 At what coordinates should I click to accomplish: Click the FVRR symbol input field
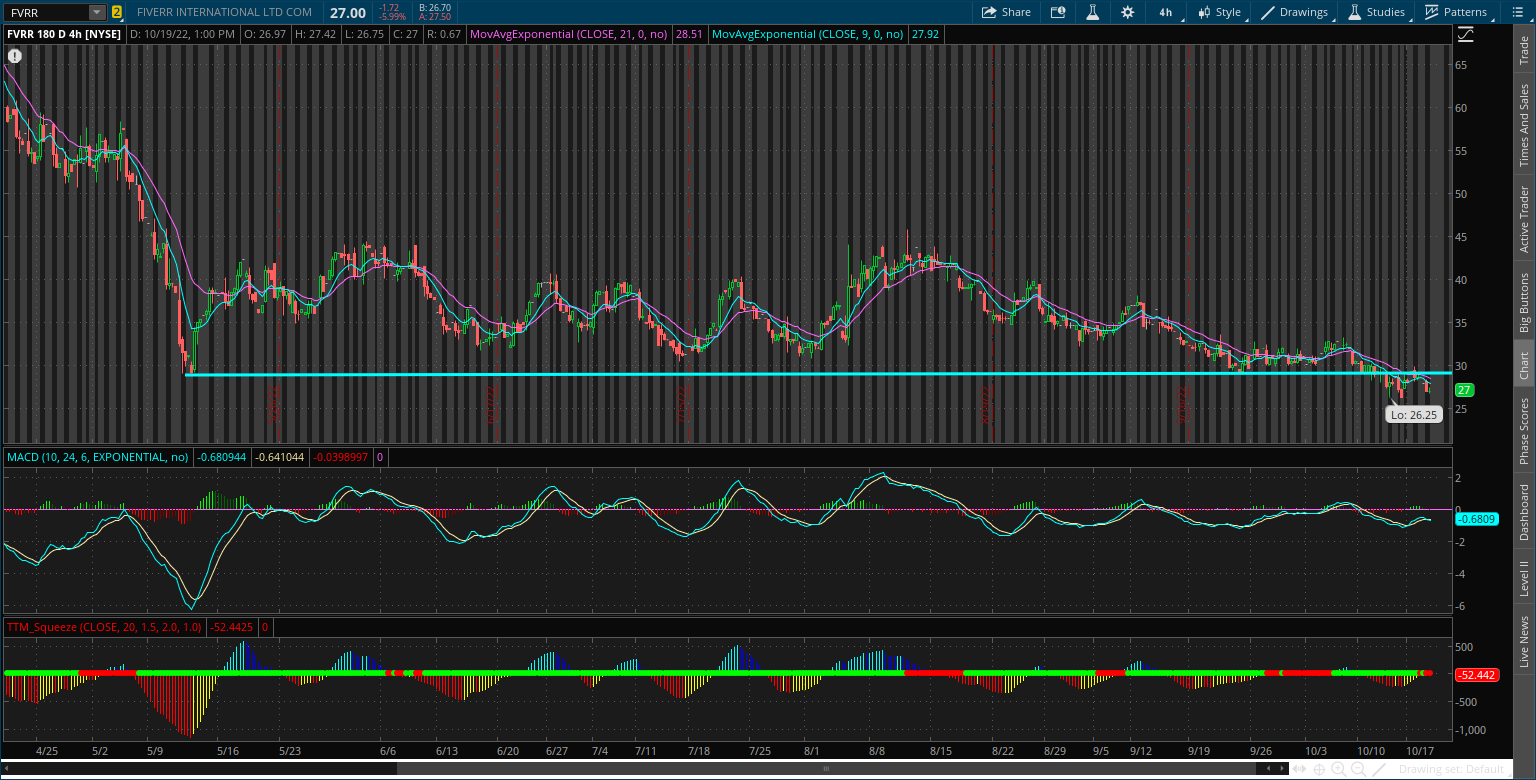pyautogui.click(x=47, y=12)
